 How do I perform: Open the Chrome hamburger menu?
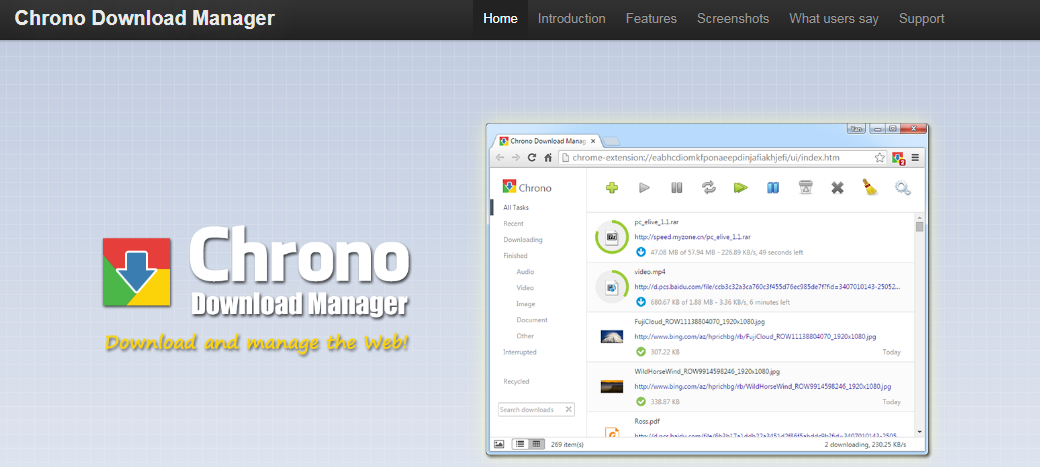(x=915, y=158)
